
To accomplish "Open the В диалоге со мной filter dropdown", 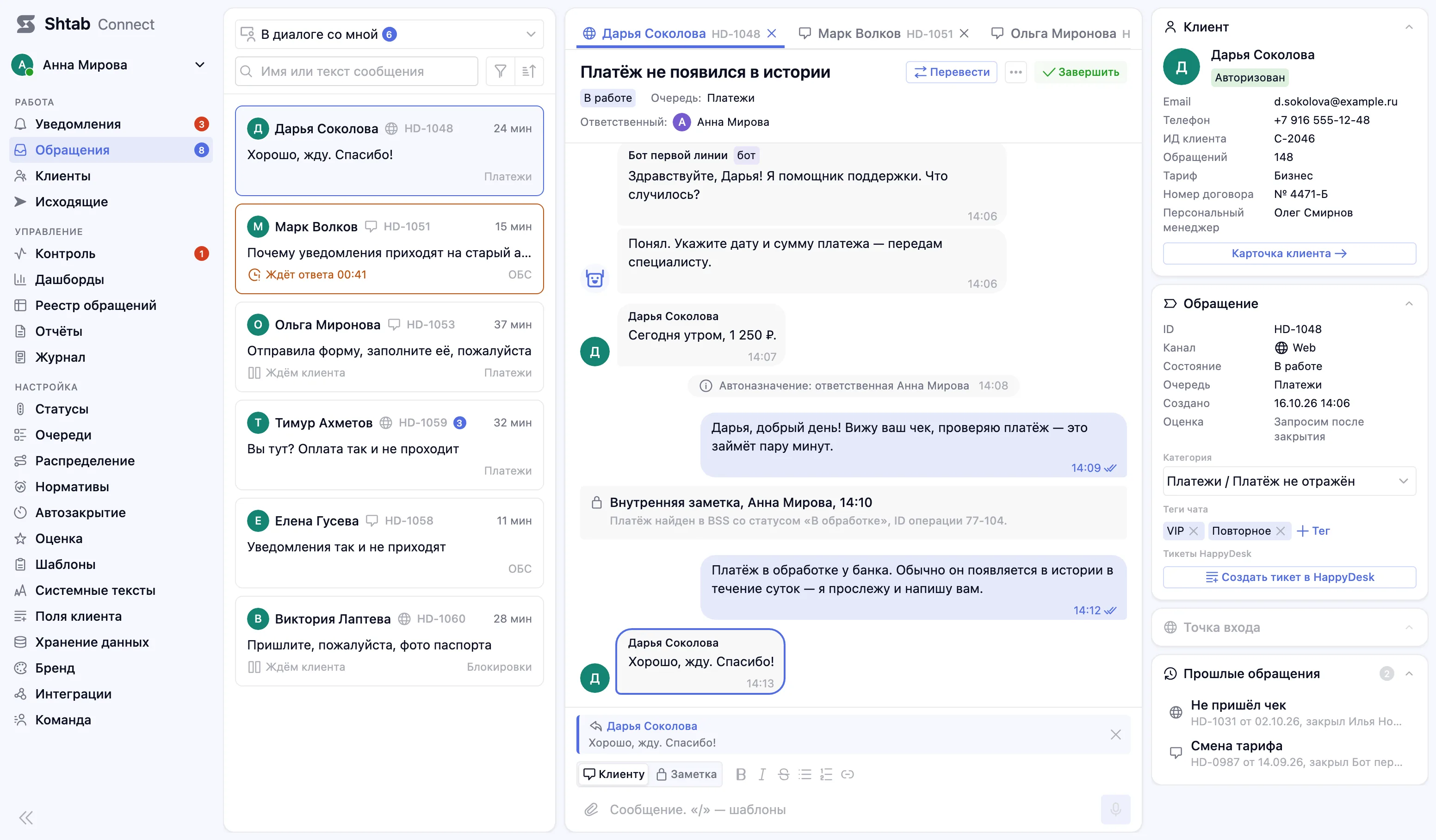I will (389, 34).
